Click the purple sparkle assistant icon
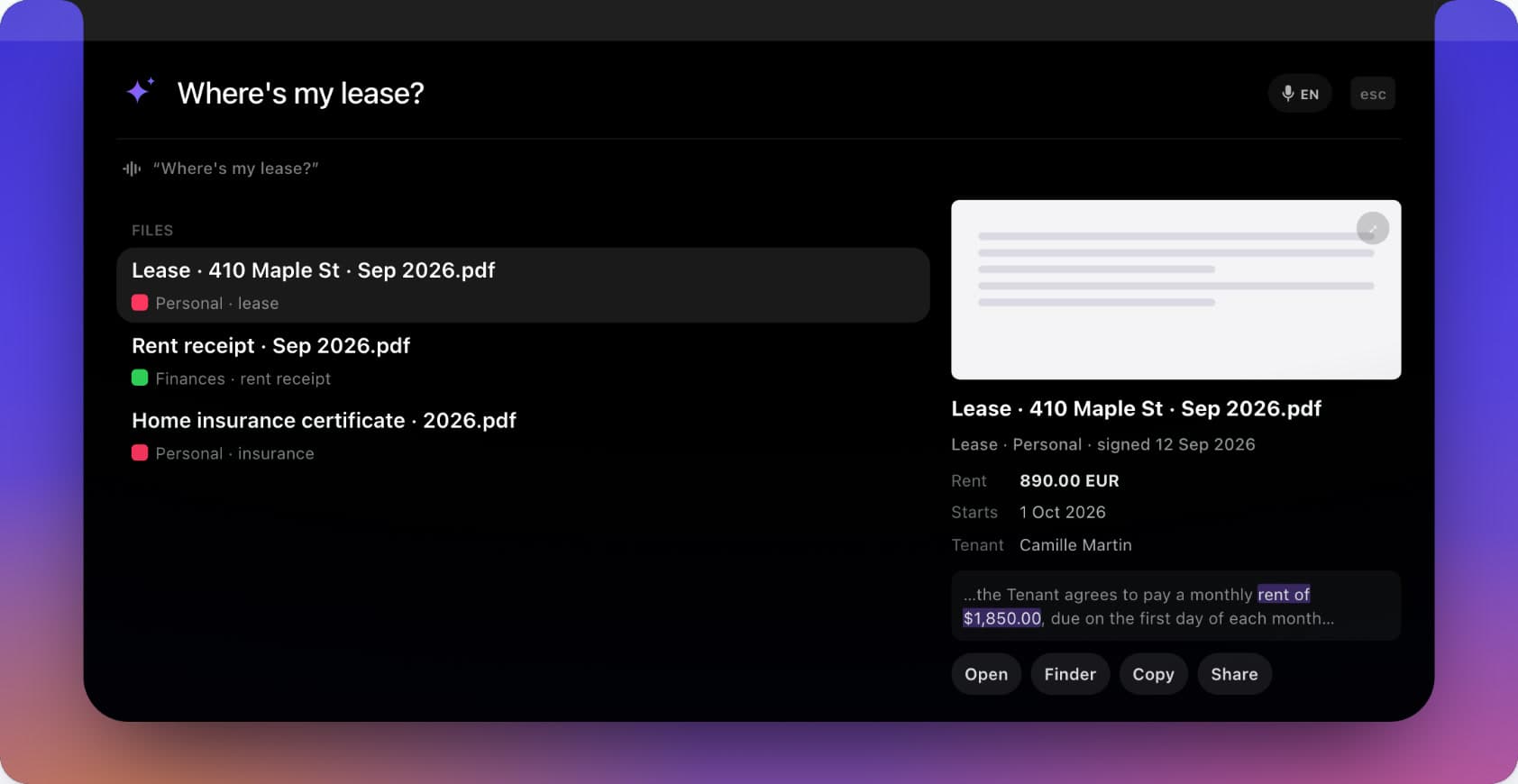The image size is (1518, 784). click(x=140, y=91)
